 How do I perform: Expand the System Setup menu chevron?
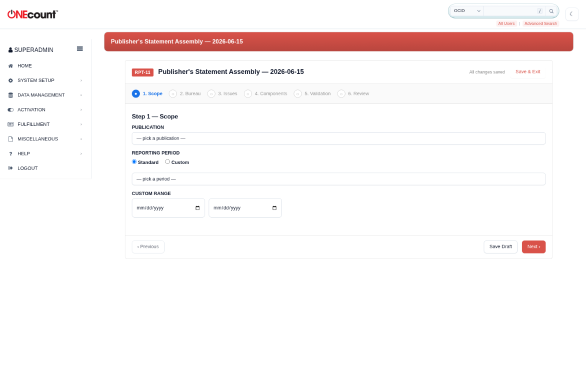[x=81, y=80]
